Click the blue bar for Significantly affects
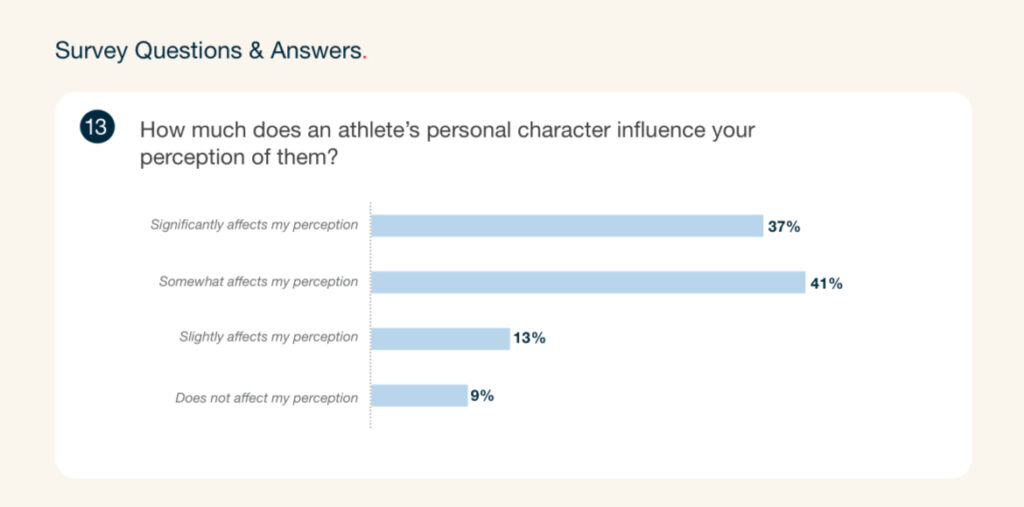The image size is (1024, 507). [x=566, y=226]
